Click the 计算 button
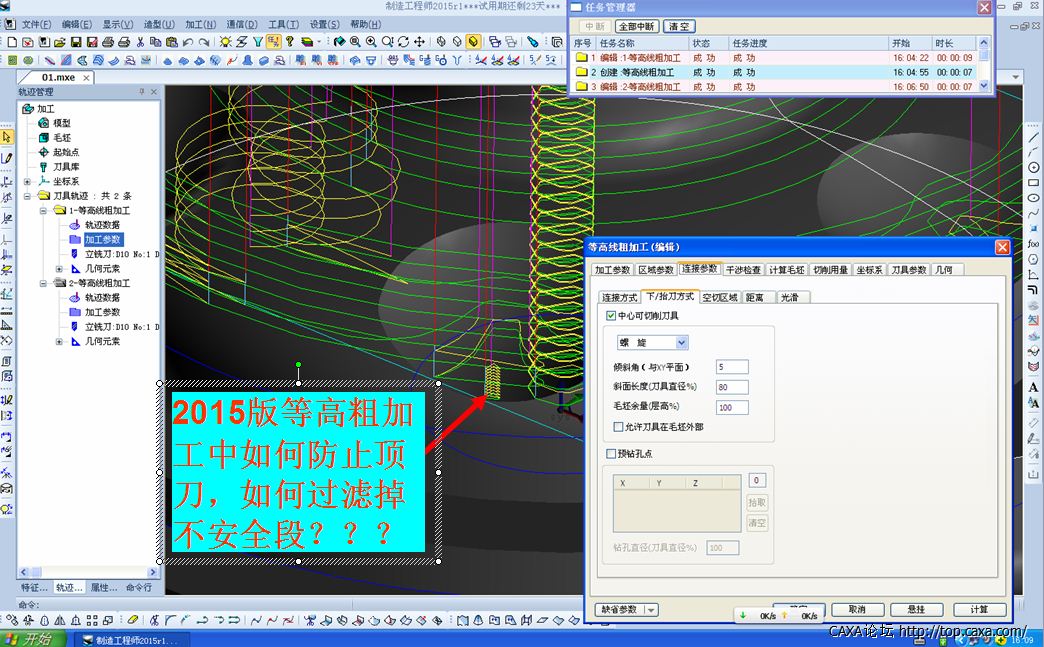This screenshot has height=647, width=1044. pyautogui.click(x=979, y=610)
